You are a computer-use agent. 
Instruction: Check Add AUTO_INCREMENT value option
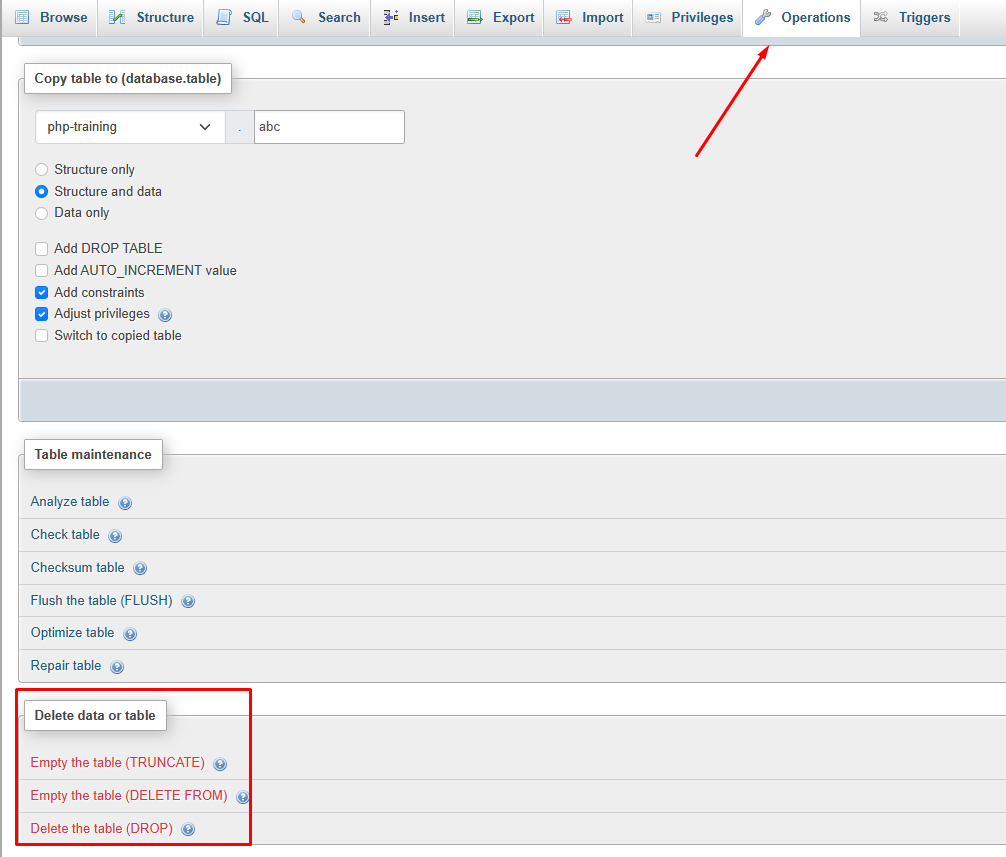click(x=41, y=271)
